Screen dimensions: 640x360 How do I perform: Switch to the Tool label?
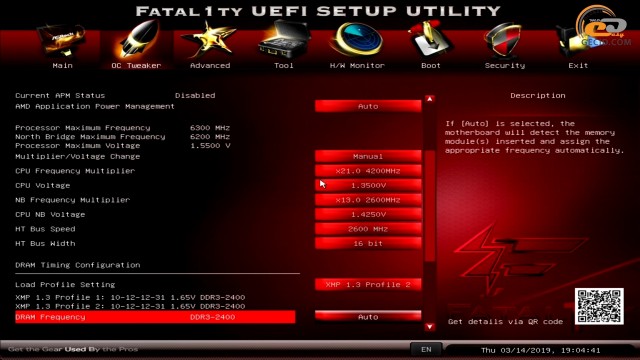[x=284, y=65]
